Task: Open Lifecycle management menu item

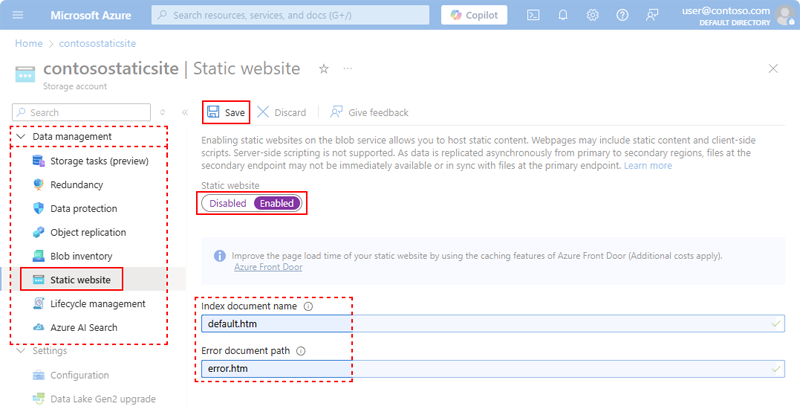Action: (97, 303)
